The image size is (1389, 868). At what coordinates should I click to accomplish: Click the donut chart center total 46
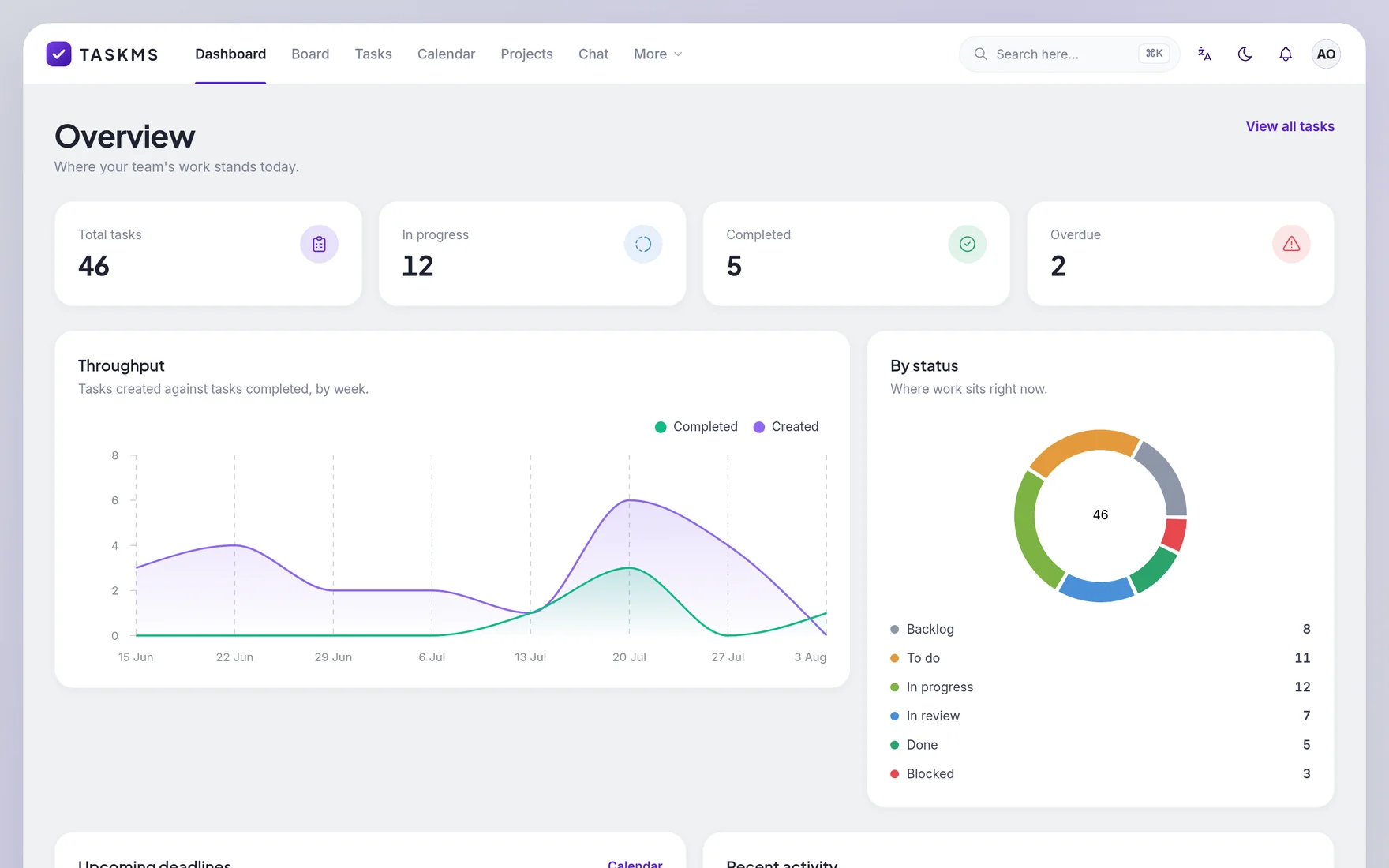click(1100, 514)
